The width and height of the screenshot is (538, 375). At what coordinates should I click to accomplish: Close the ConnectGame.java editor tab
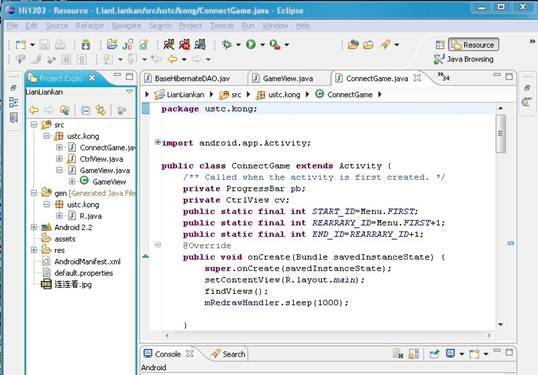pyautogui.click(x=417, y=78)
